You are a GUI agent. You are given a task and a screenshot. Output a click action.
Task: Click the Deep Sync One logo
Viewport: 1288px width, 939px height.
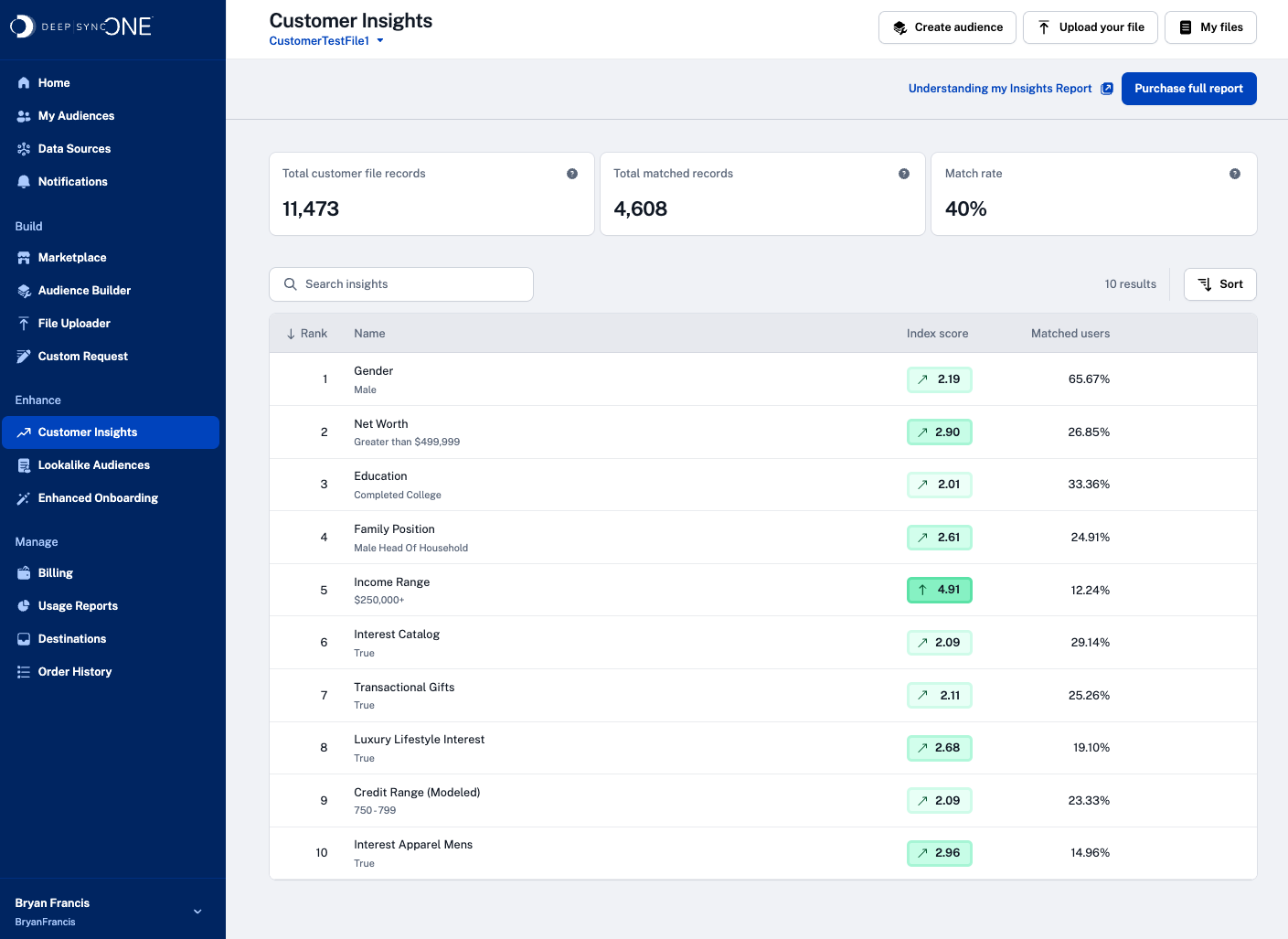(80, 27)
